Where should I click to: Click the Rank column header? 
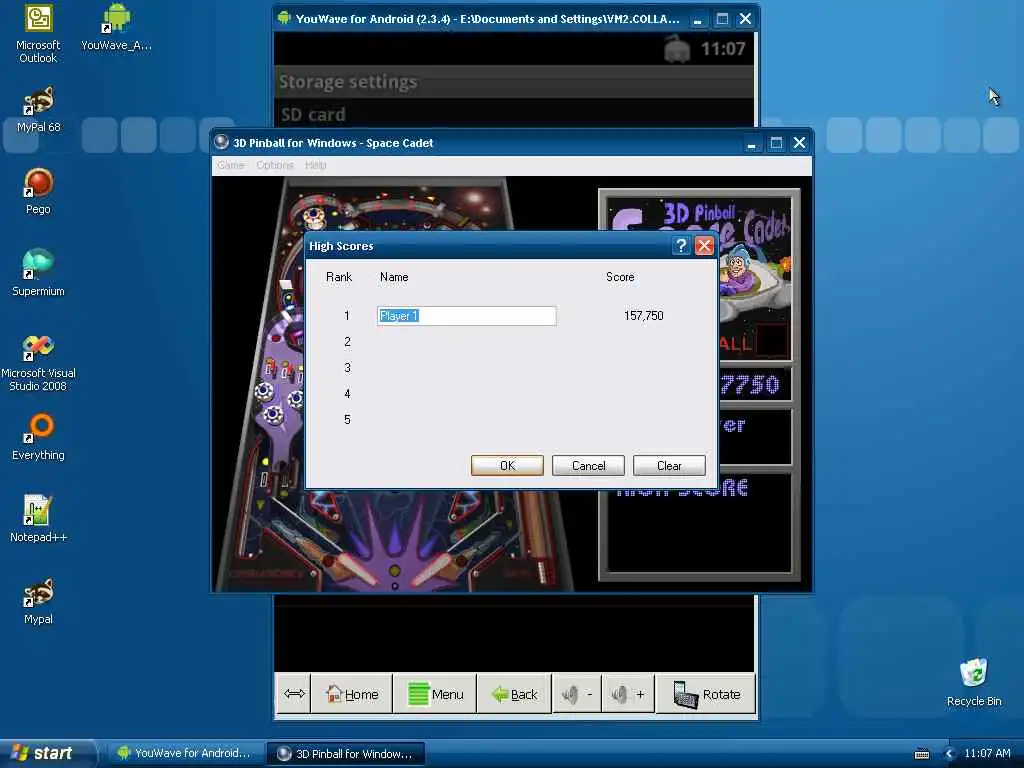[x=339, y=277]
